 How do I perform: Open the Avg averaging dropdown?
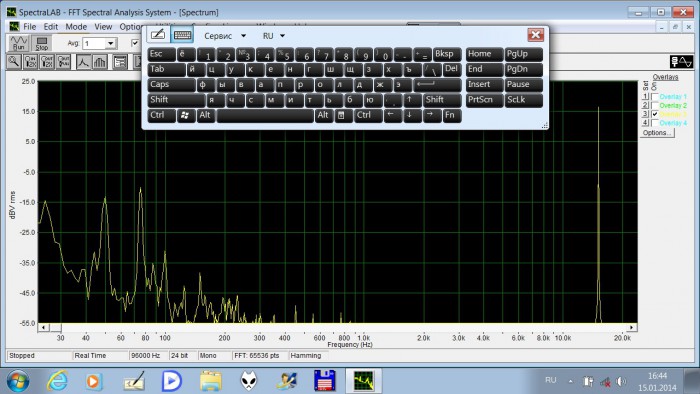pos(110,43)
